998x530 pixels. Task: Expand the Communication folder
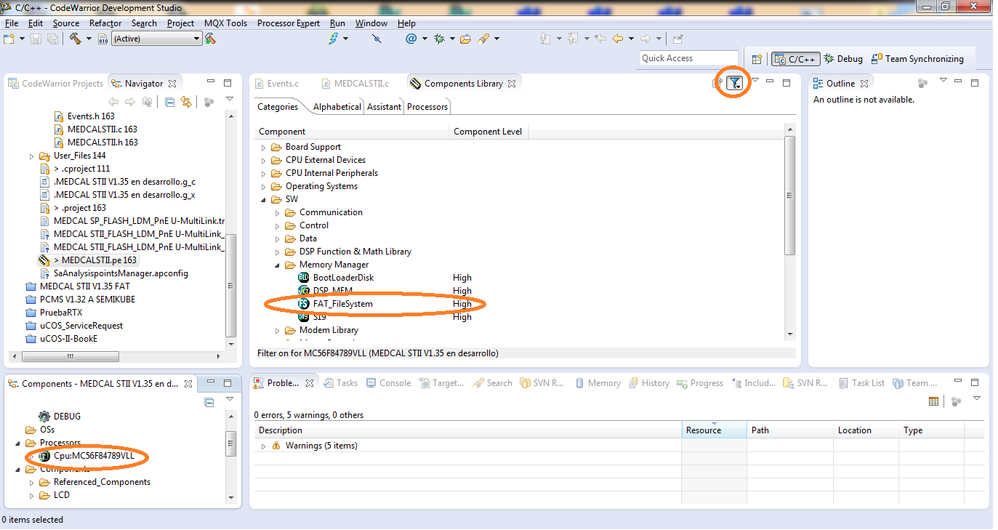coord(278,213)
